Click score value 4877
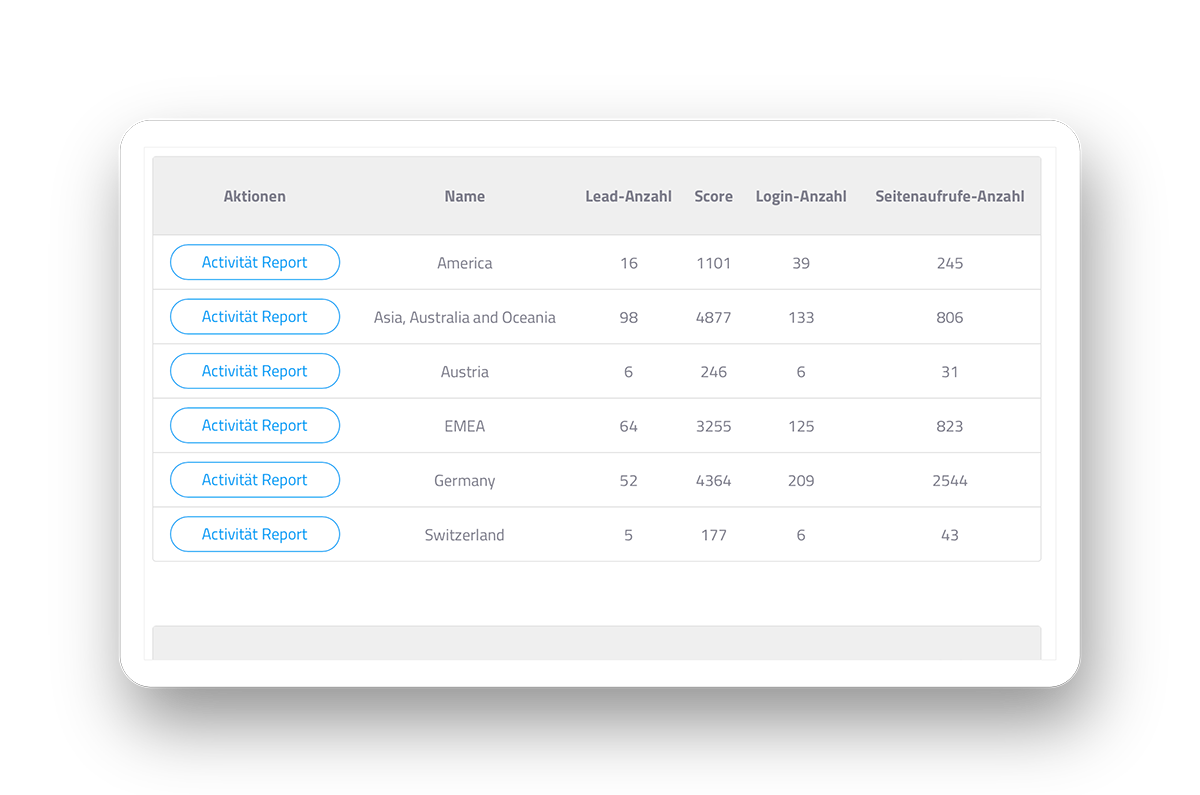 click(x=714, y=317)
